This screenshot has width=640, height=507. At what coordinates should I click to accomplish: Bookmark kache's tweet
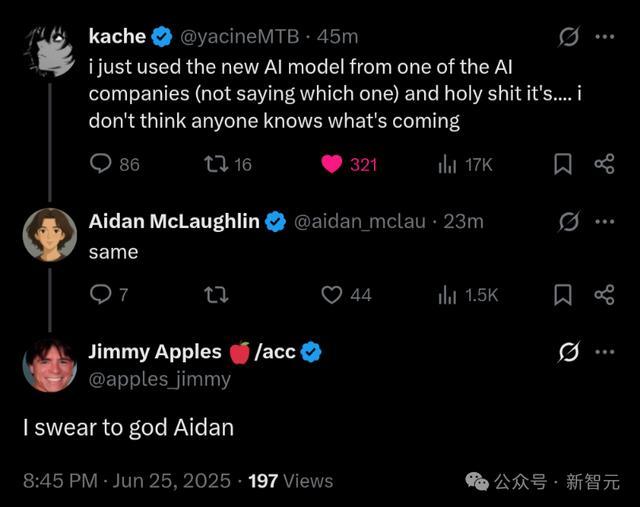[563, 164]
